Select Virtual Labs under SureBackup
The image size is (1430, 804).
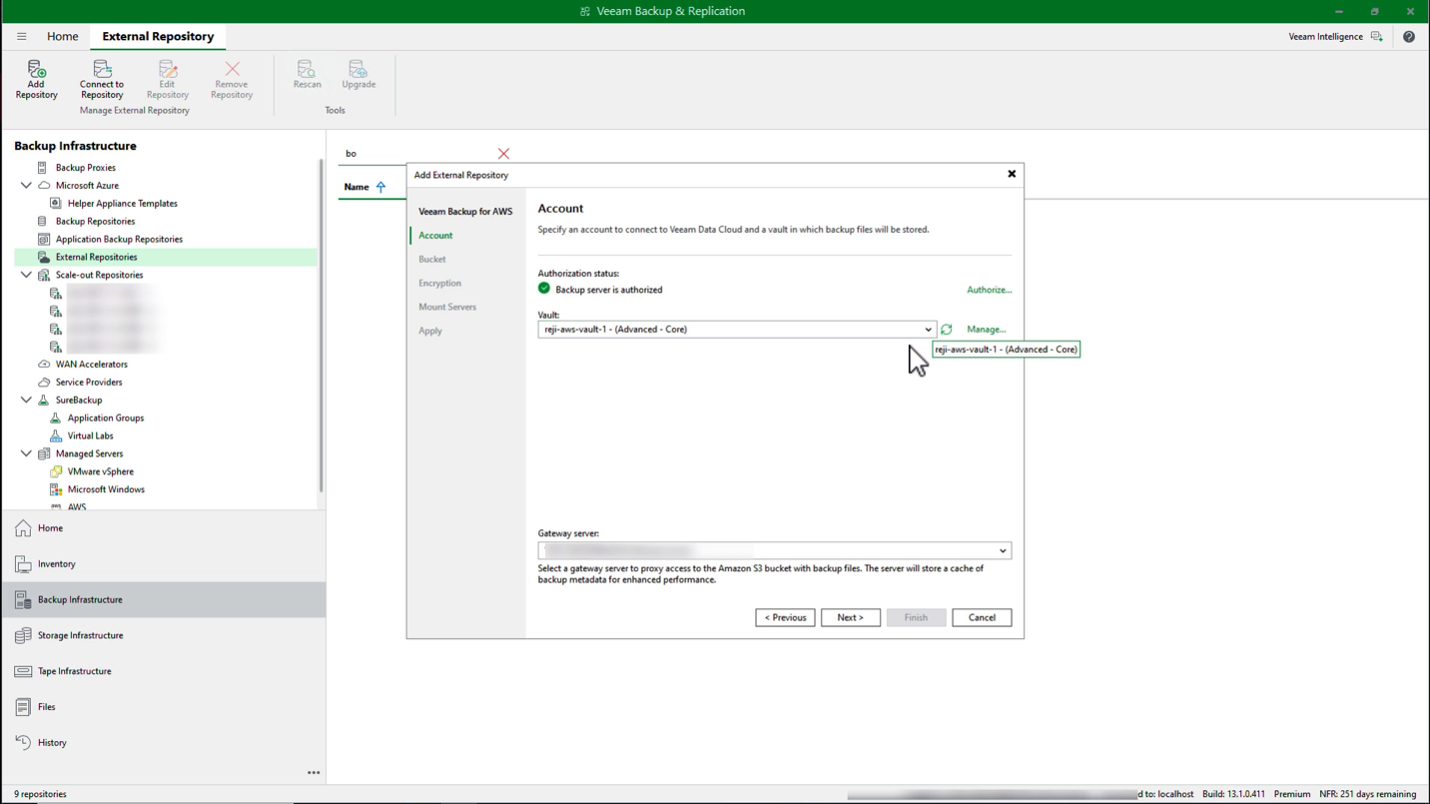pyautogui.click(x=90, y=436)
